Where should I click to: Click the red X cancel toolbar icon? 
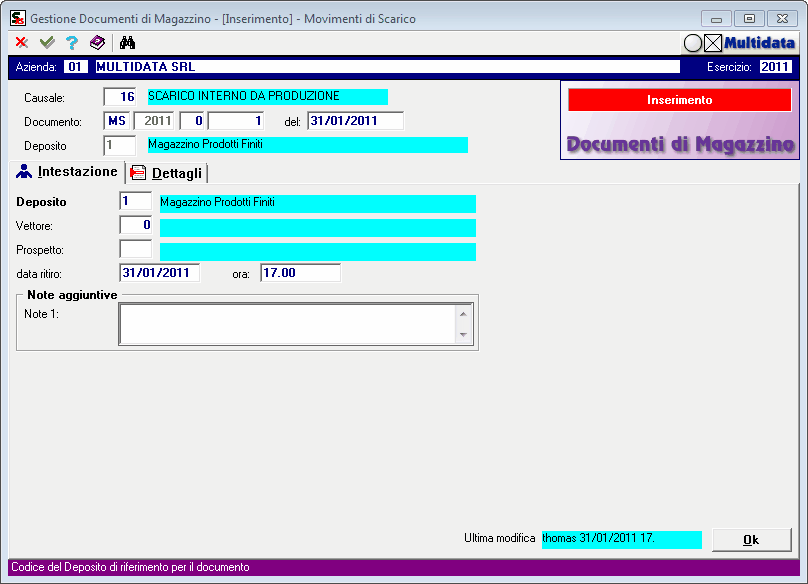coord(21,43)
